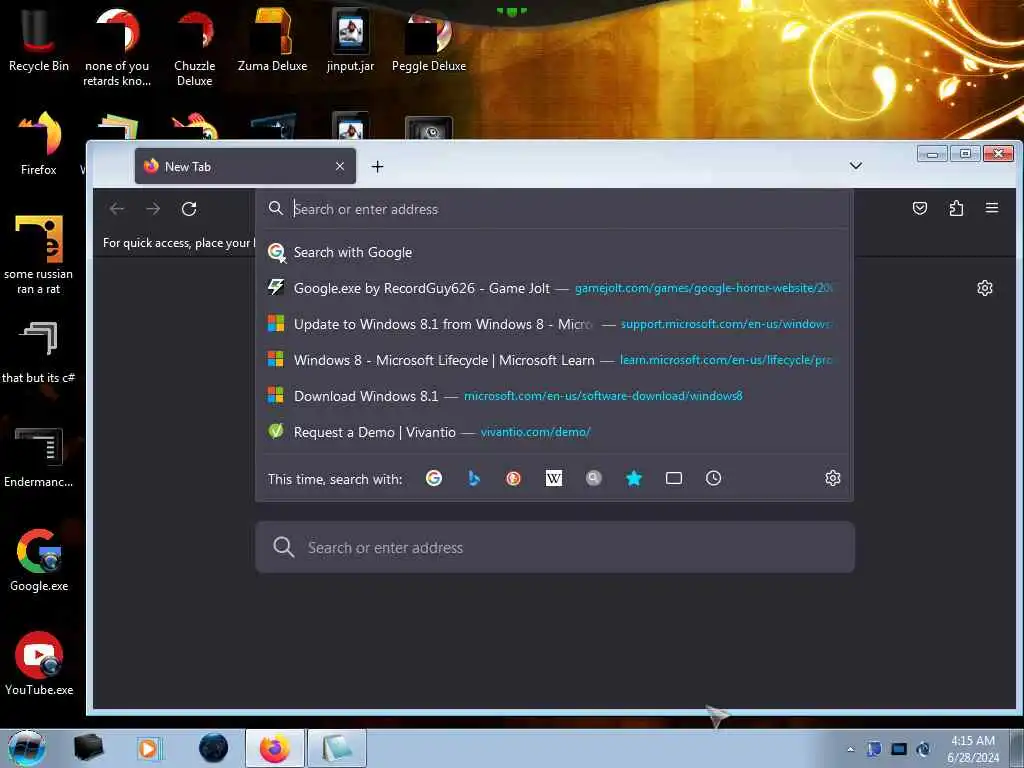This screenshot has width=1024, height=768.
Task: Open the taskbar clock showing 4:15 AM
Action: point(973,749)
